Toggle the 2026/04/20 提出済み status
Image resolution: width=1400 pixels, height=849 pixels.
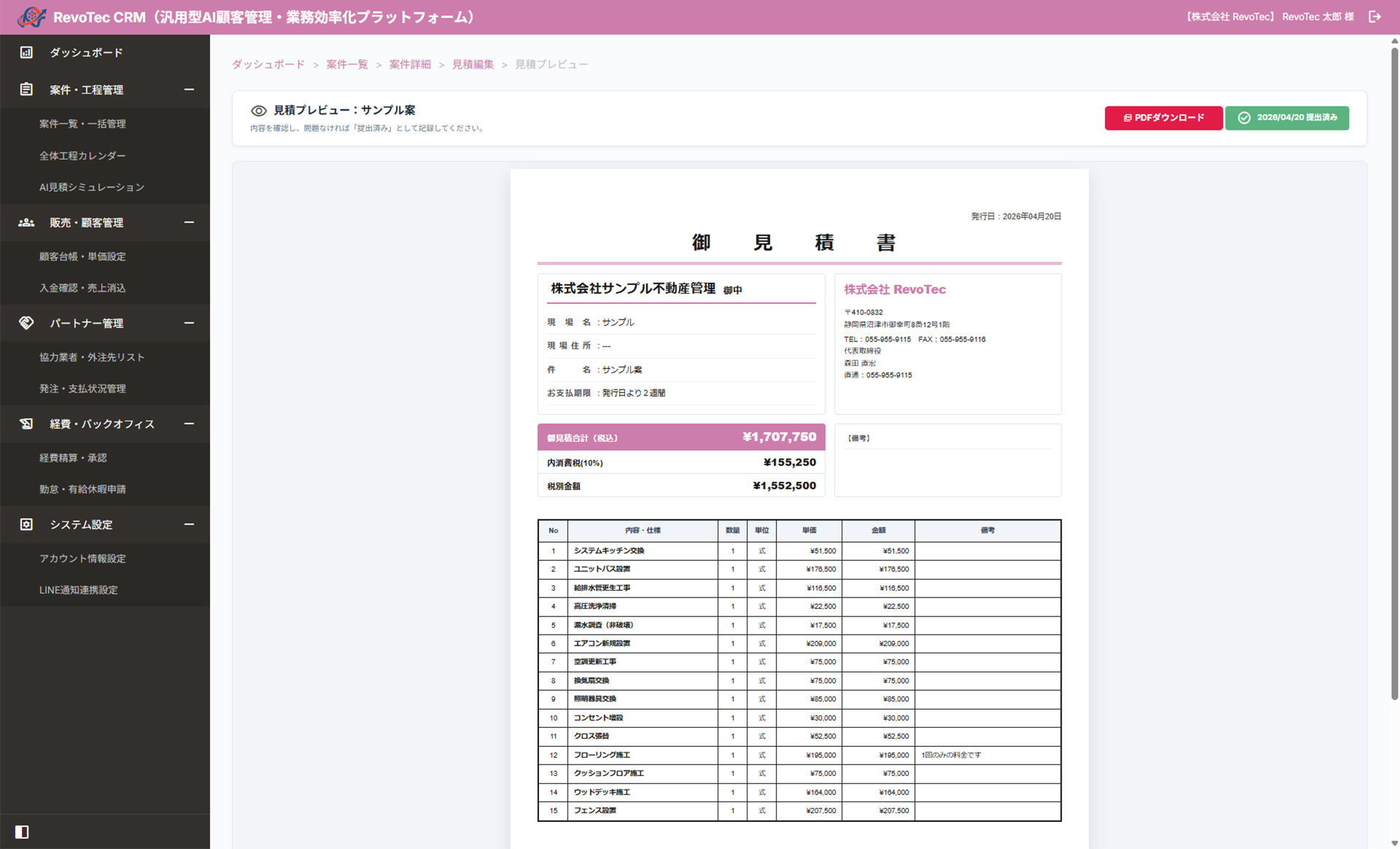coord(1286,117)
